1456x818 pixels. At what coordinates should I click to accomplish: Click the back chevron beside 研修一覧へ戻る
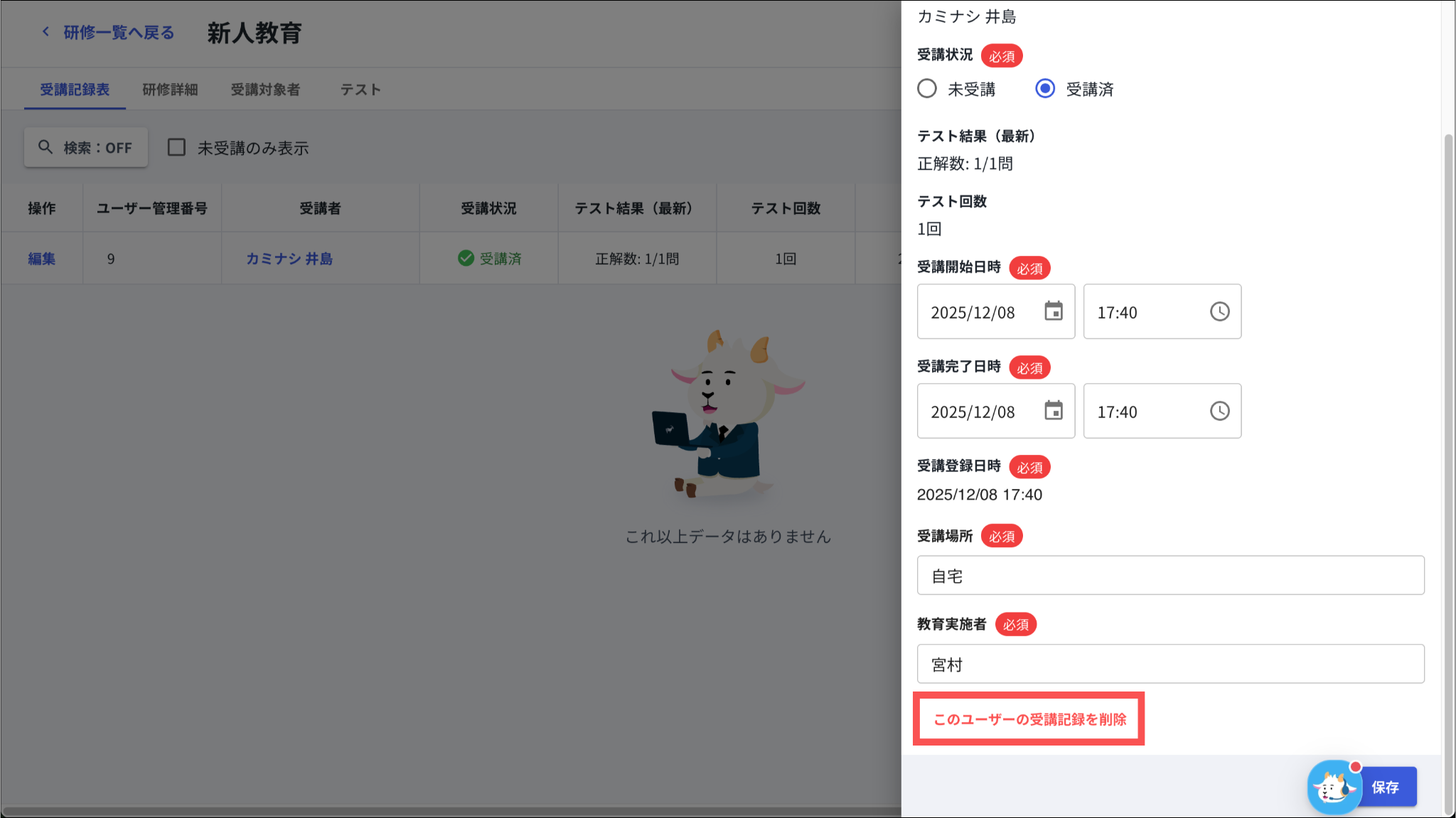pos(46,32)
